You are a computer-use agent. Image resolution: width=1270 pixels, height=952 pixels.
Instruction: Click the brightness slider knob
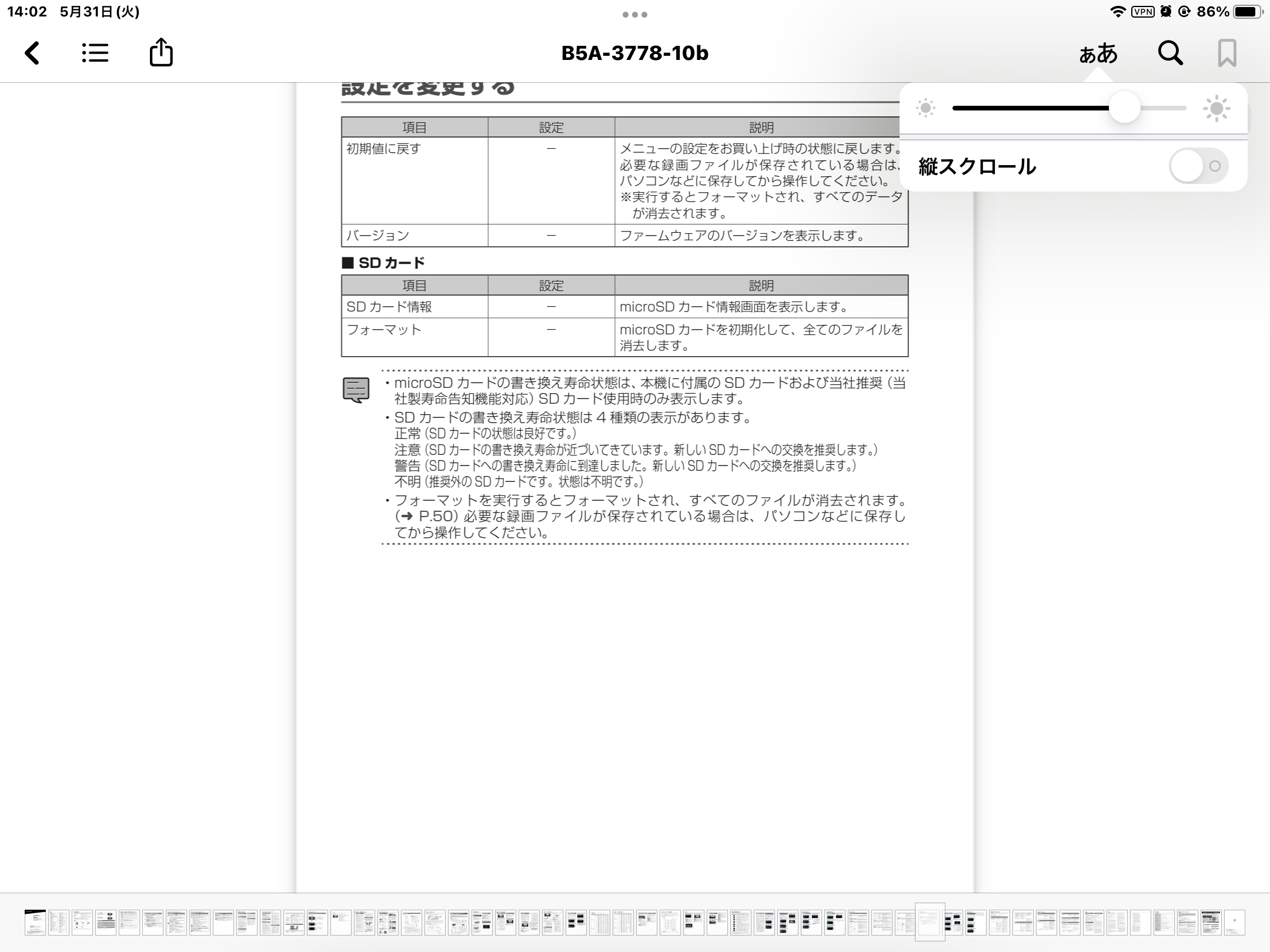[x=1124, y=108]
